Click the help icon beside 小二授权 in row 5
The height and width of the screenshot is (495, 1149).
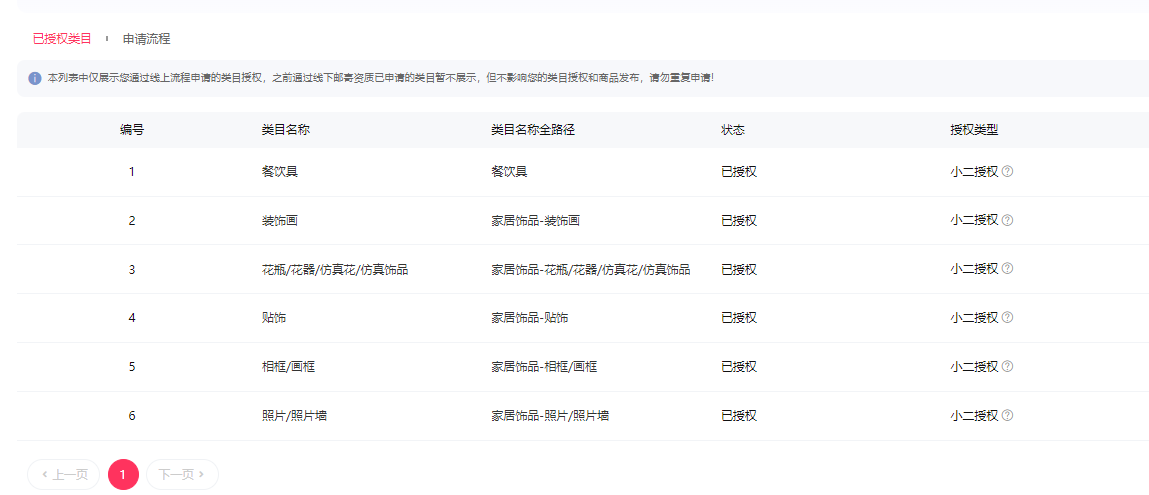pyautogui.click(x=1007, y=367)
